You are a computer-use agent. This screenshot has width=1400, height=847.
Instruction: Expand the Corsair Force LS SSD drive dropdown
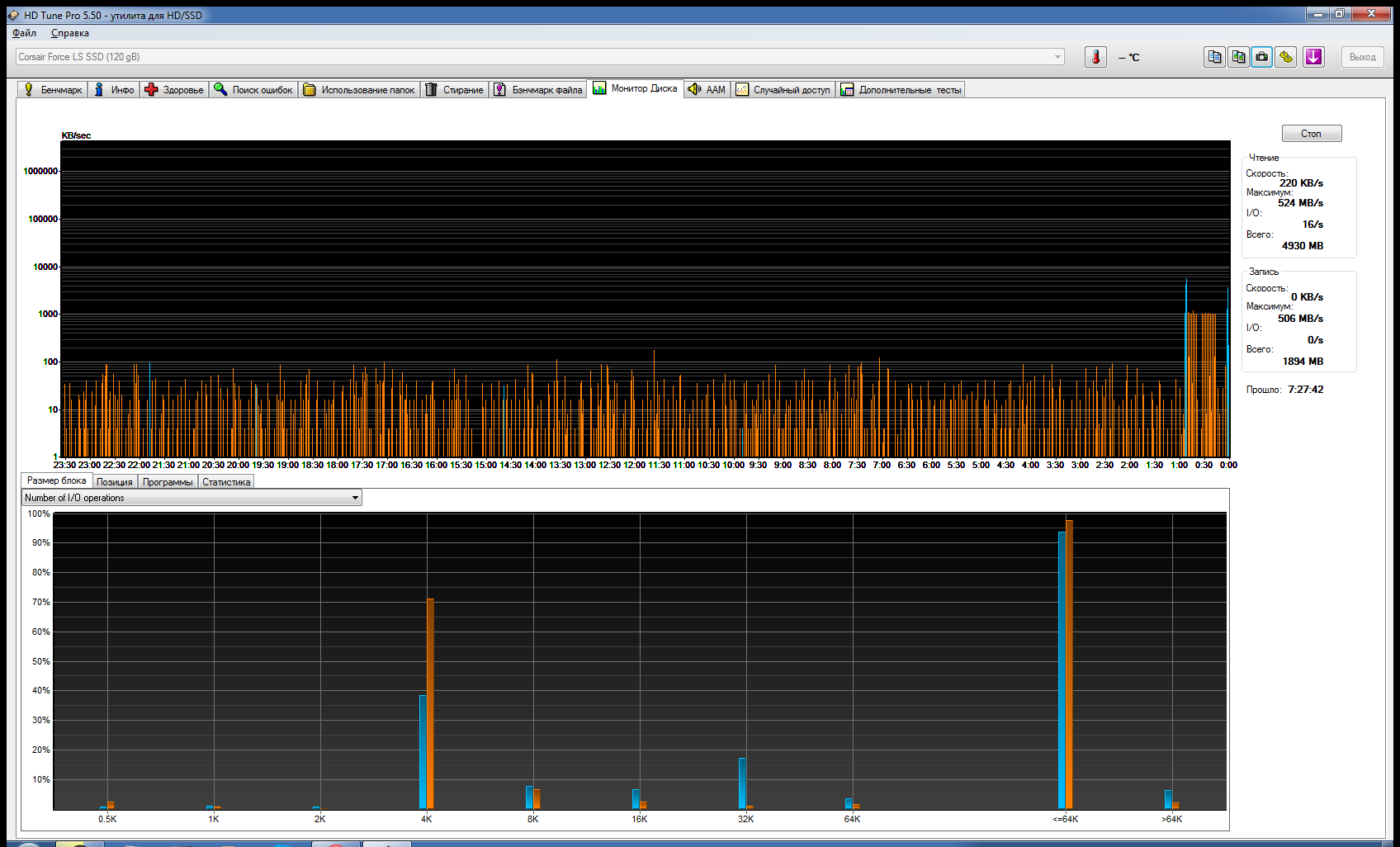tap(1057, 57)
